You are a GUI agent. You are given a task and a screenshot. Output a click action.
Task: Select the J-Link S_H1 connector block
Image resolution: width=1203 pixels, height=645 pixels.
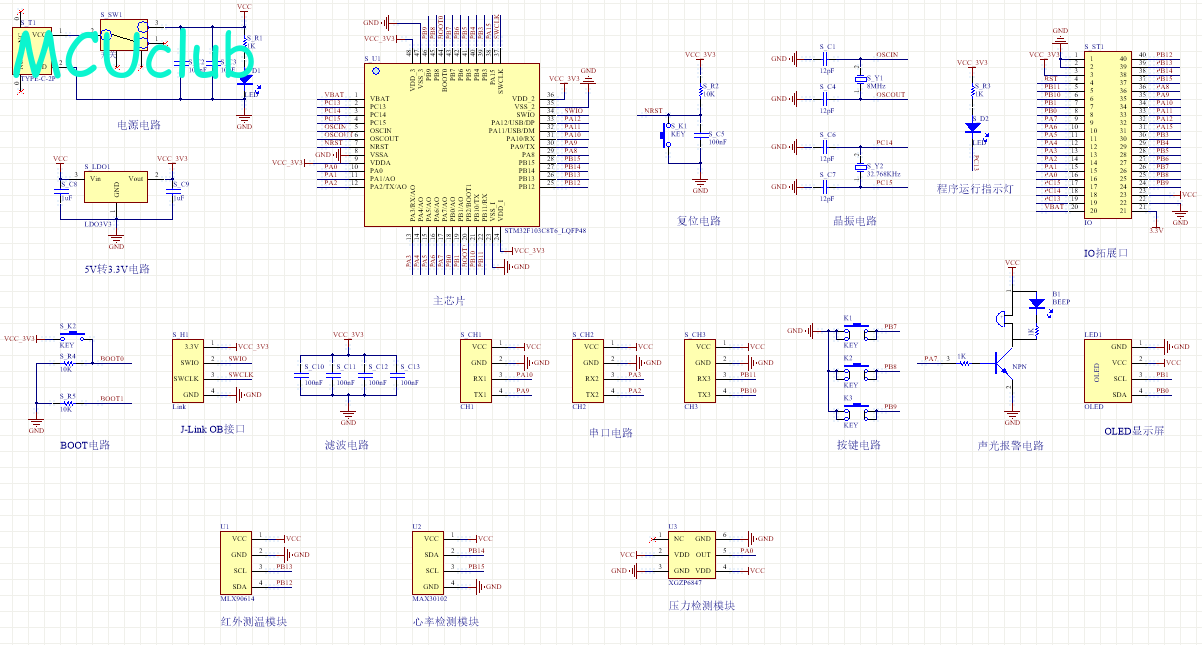[190, 371]
